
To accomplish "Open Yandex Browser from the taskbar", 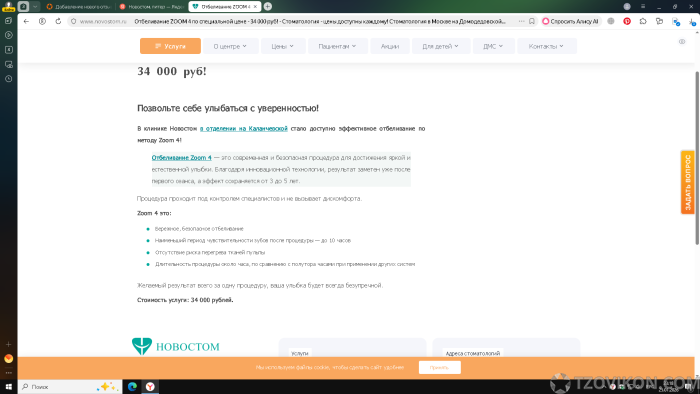I will 150,386.
